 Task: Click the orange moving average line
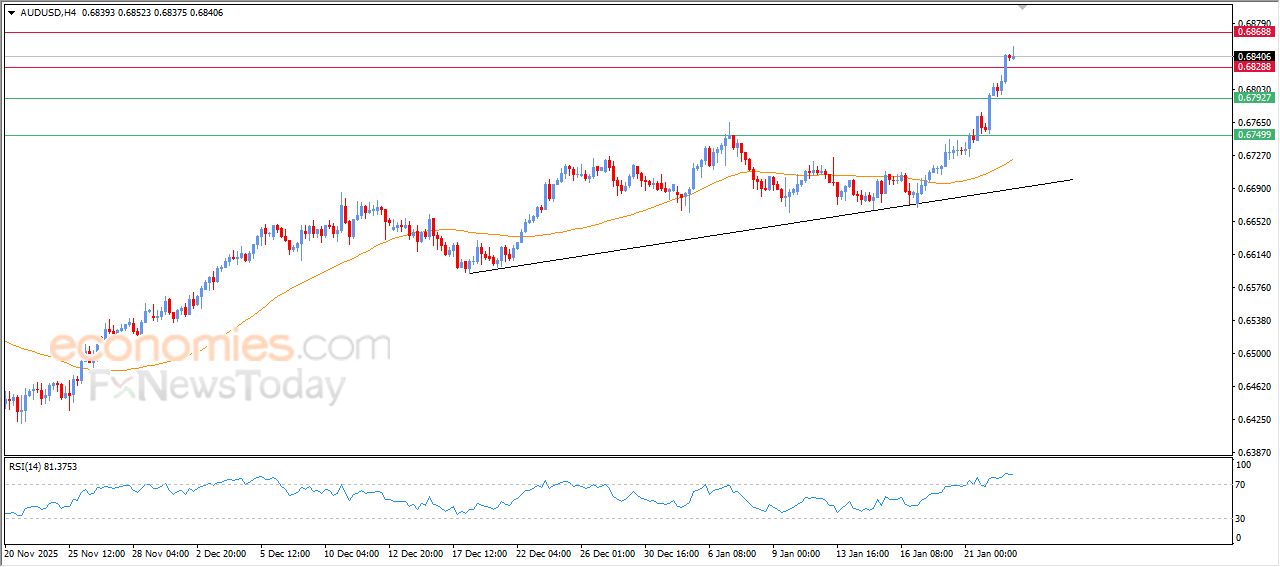[x=300, y=281]
